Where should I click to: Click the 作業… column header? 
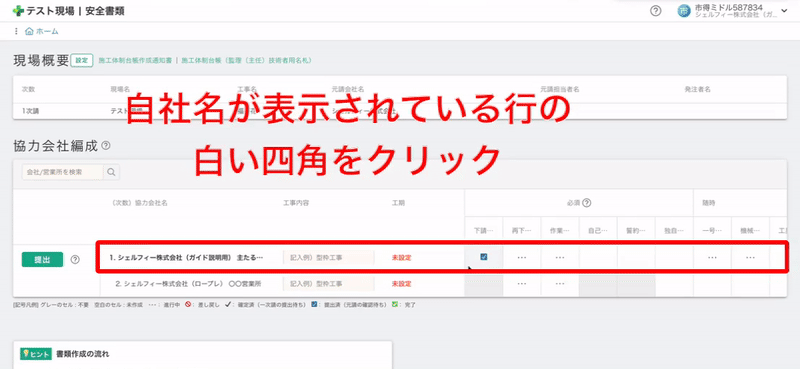[560, 231]
